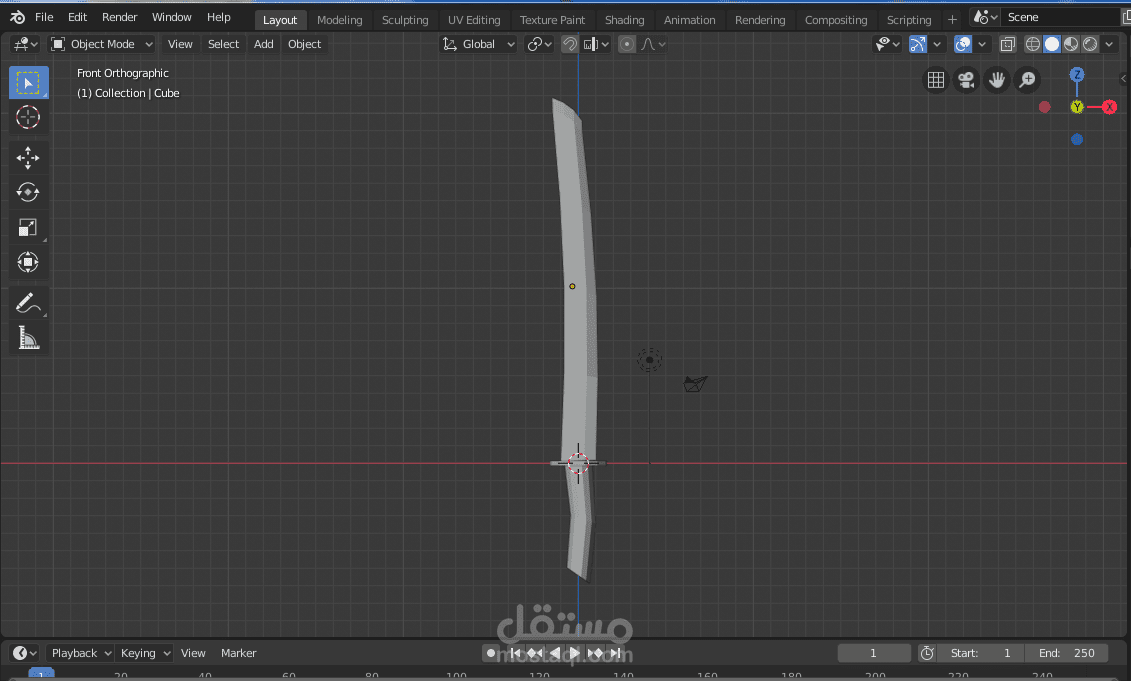This screenshot has width=1131, height=681.
Task: Play the animation forward
Action: pos(573,653)
